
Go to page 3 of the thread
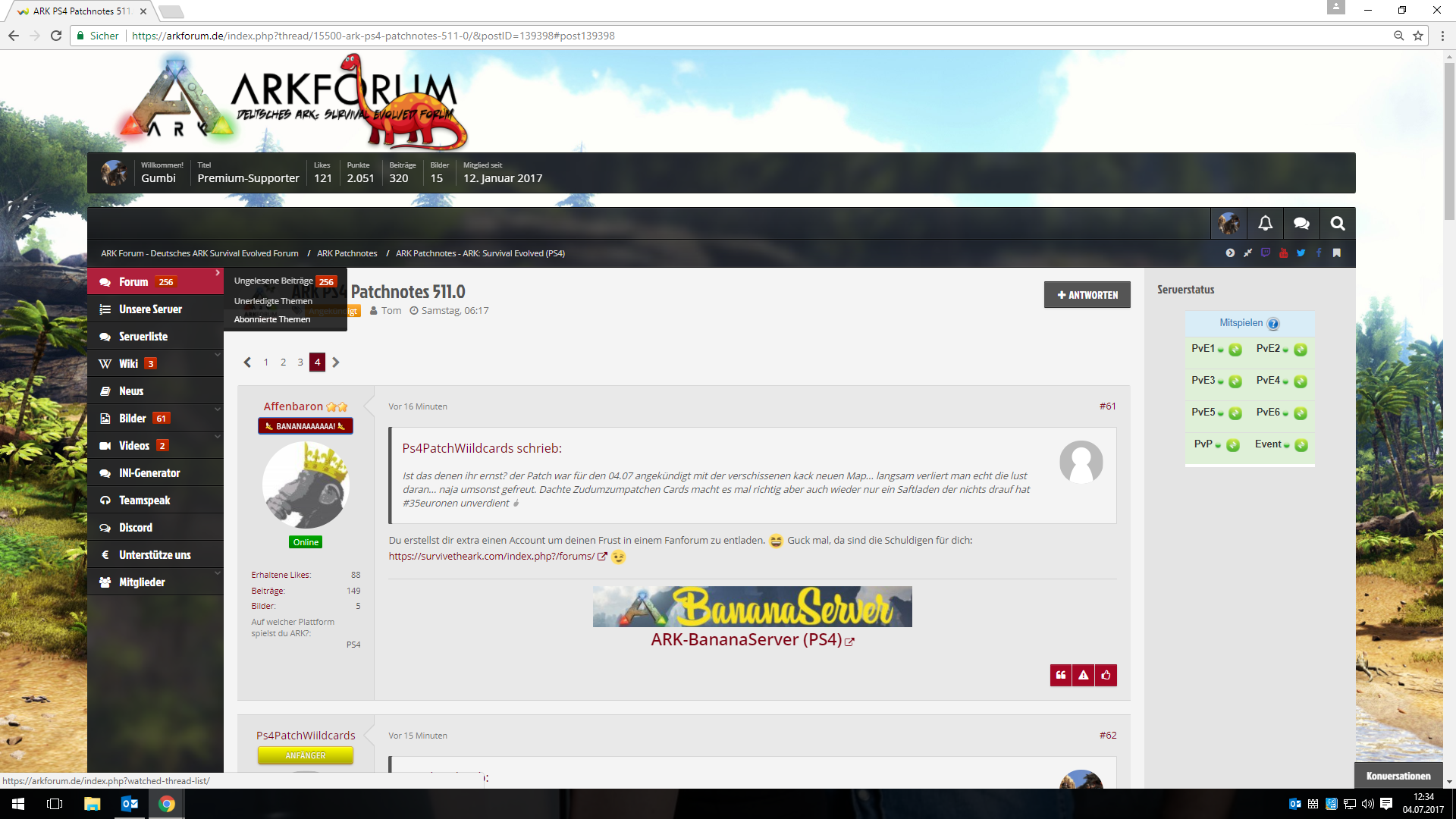coord(300,362)
